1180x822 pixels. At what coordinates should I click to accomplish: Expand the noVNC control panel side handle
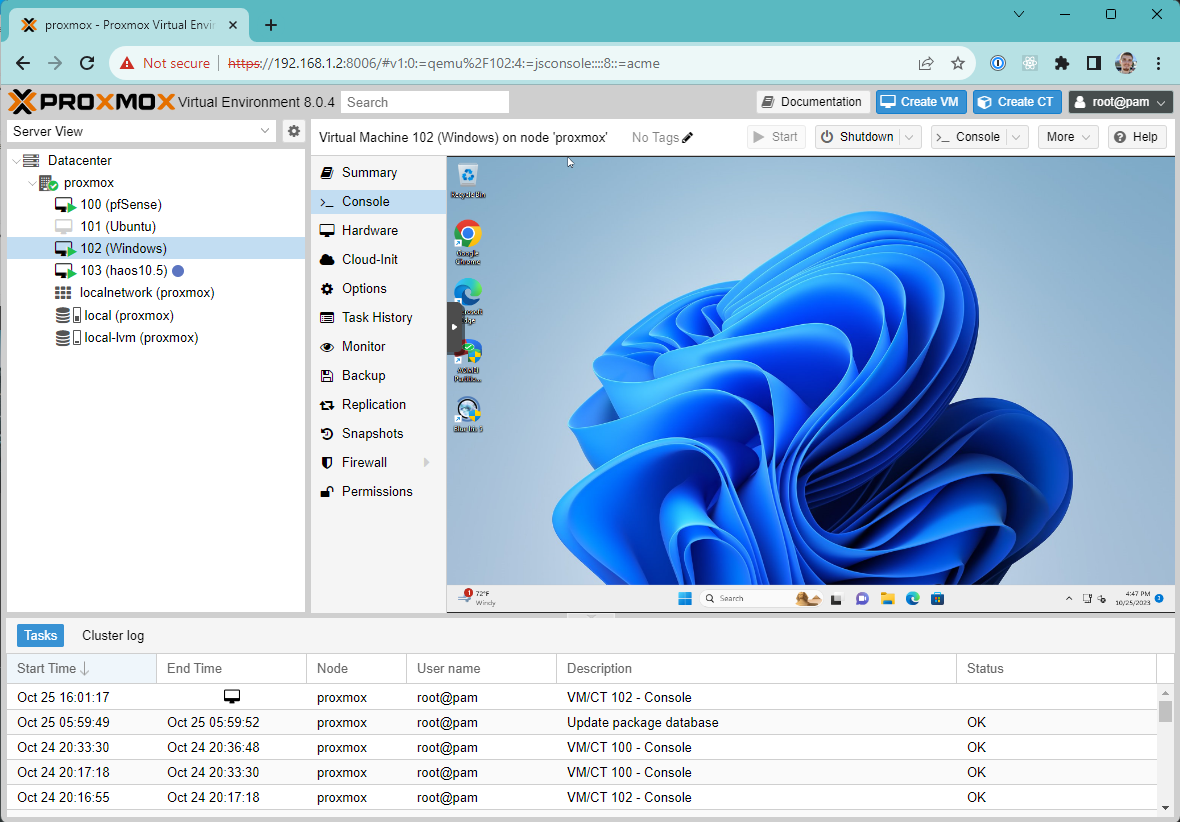[x=455, y=327]
